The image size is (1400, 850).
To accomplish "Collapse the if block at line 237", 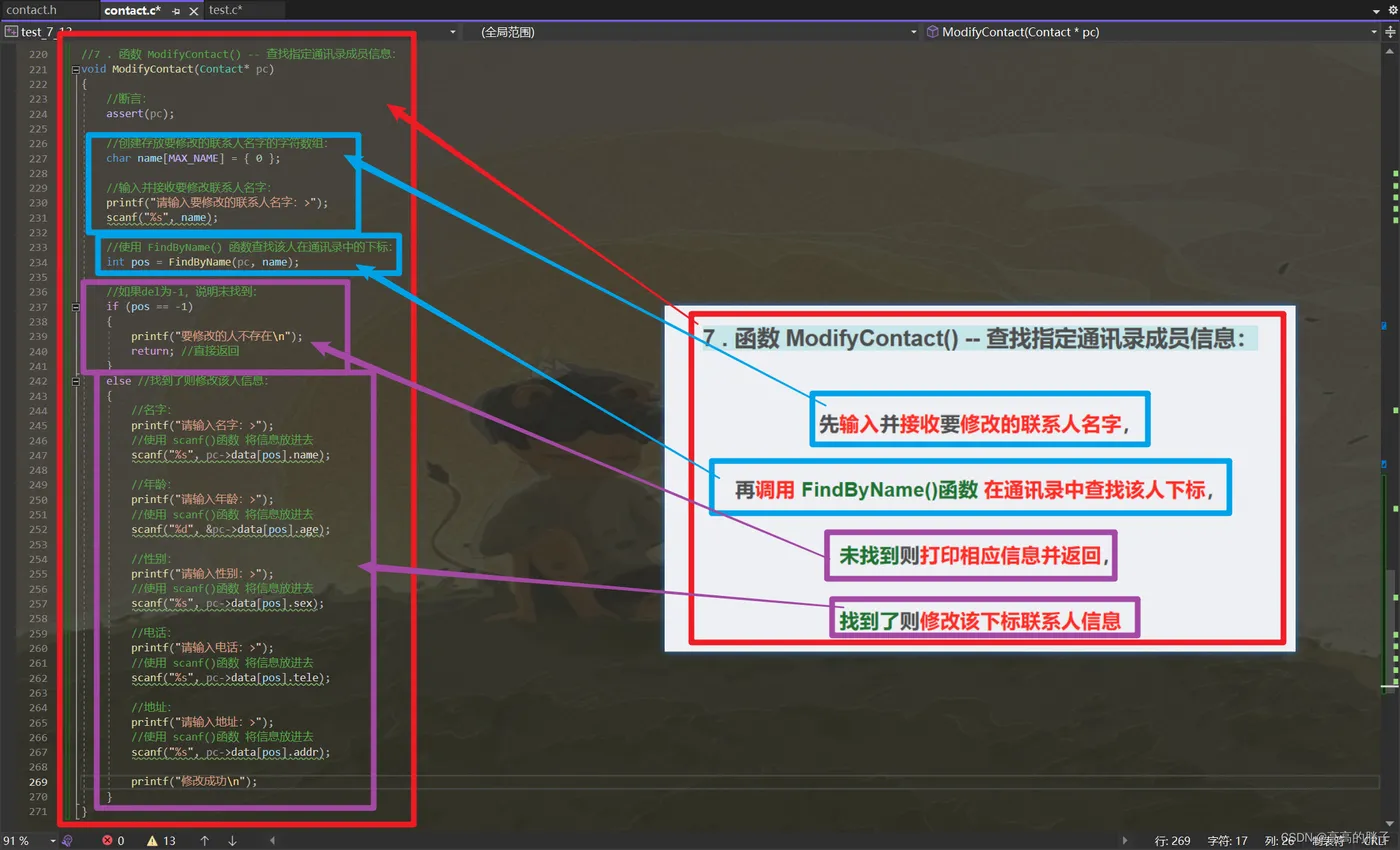I will [x=76, y=307].
